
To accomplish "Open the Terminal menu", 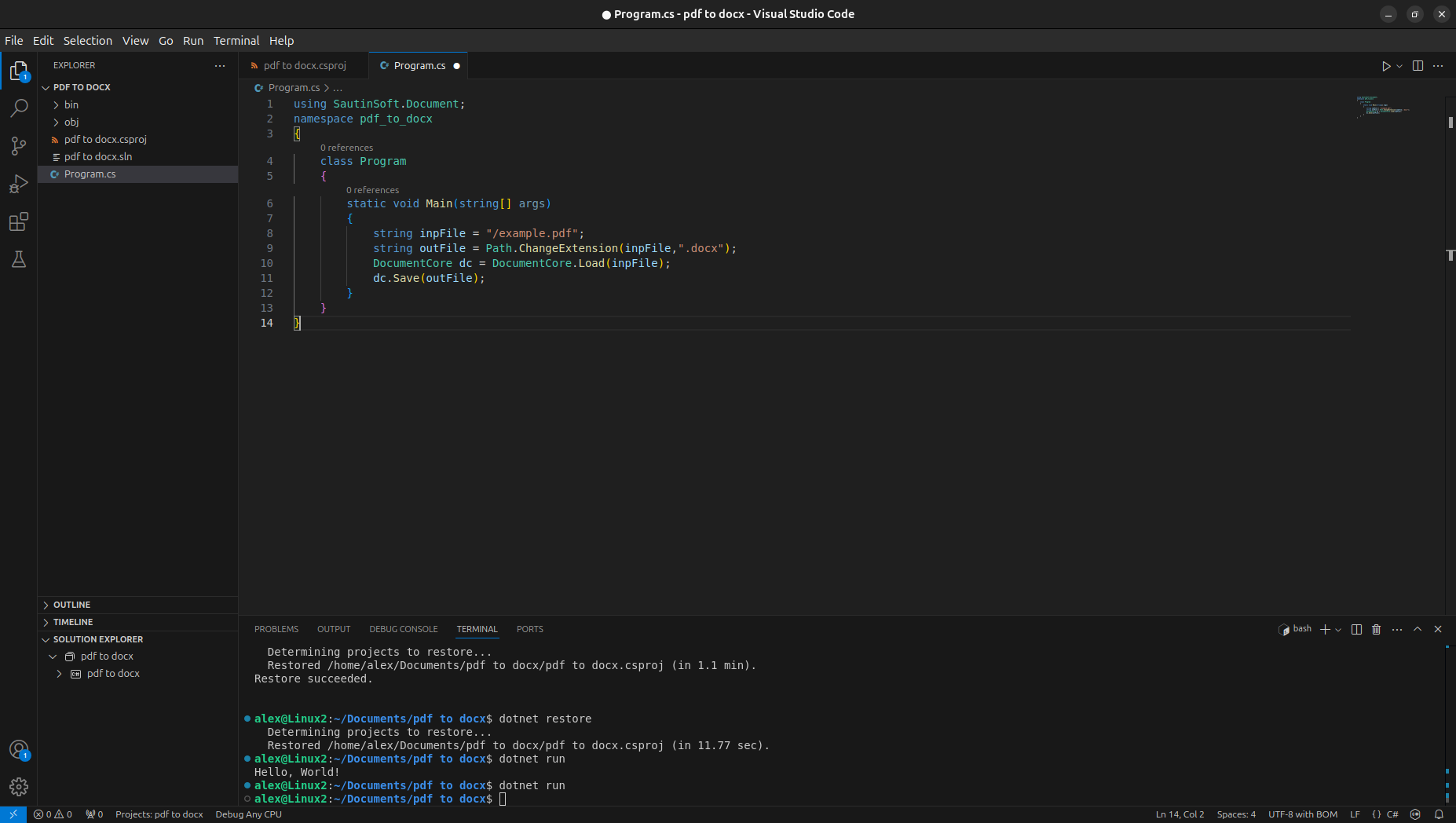I will tap(236, 41).
